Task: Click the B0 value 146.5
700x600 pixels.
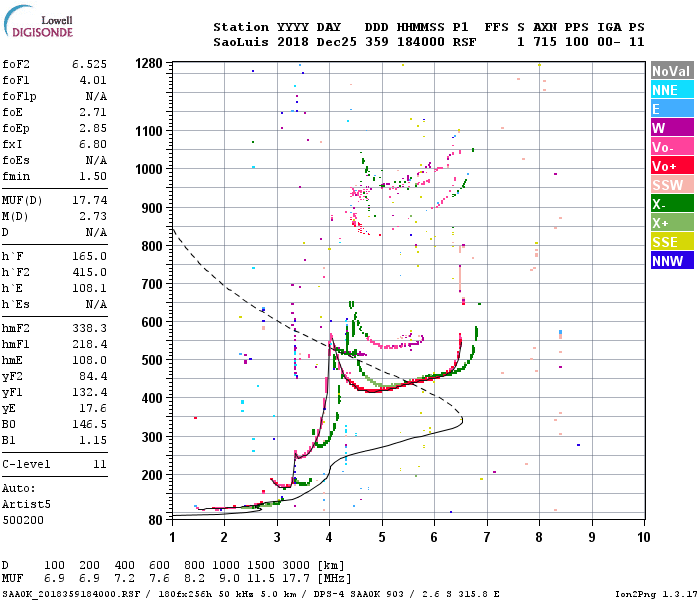Action: pyautogui.click(x=90, y=424)
